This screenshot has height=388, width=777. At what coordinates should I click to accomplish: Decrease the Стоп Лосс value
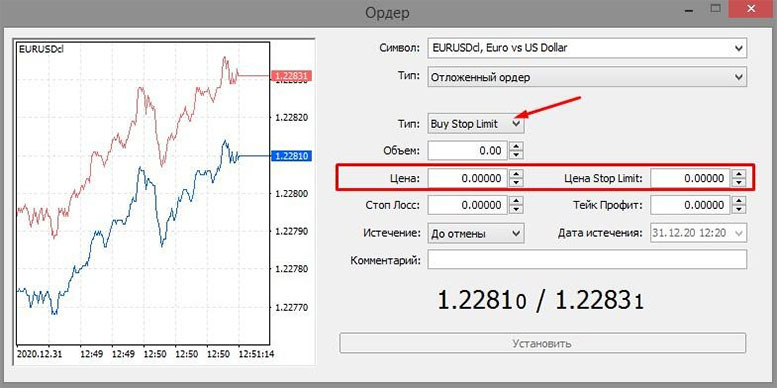(x=516, y=209)
